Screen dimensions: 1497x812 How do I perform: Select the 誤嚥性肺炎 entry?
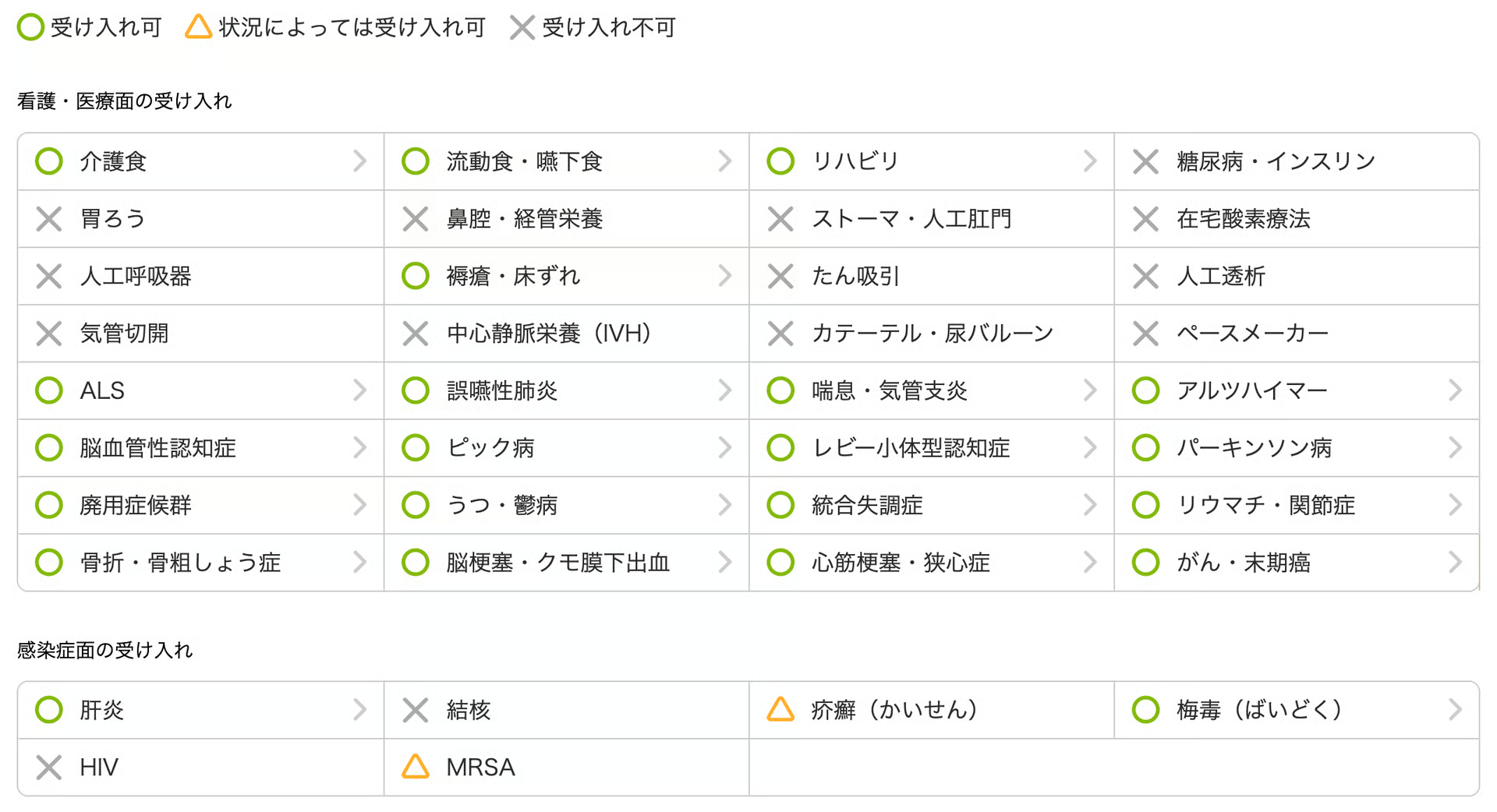[567, 390]
